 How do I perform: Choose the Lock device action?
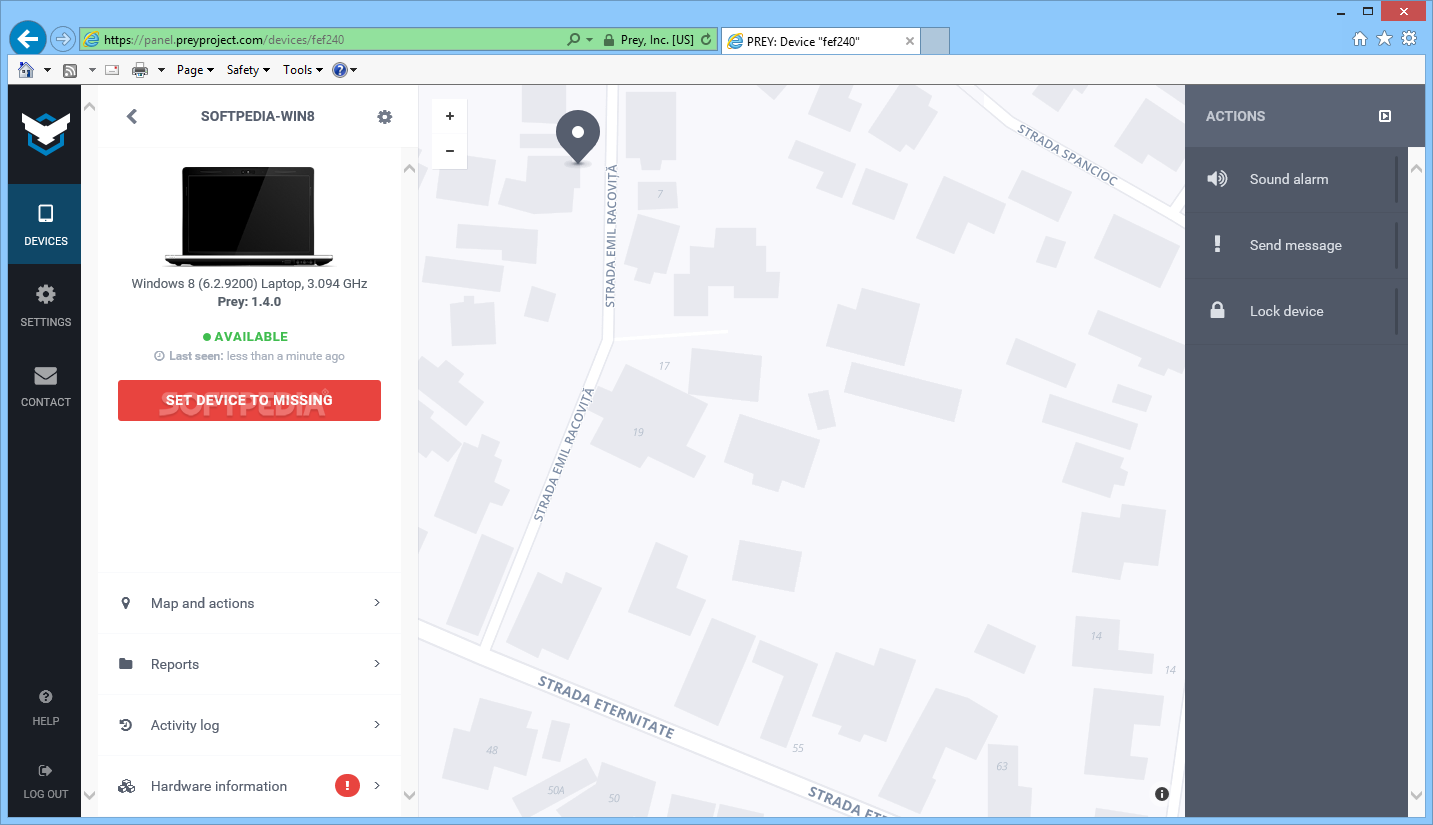pyautogui.click(x=1296, y=311)
